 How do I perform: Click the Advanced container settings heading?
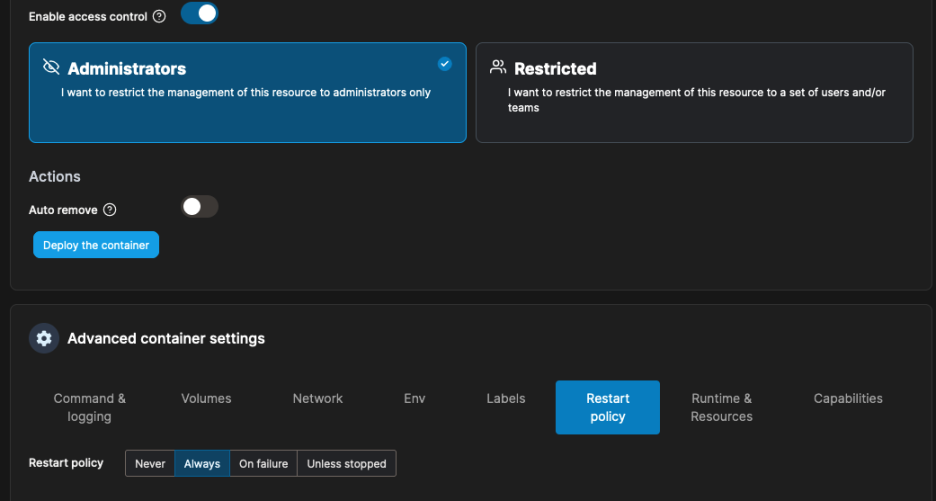pos(166,339)
